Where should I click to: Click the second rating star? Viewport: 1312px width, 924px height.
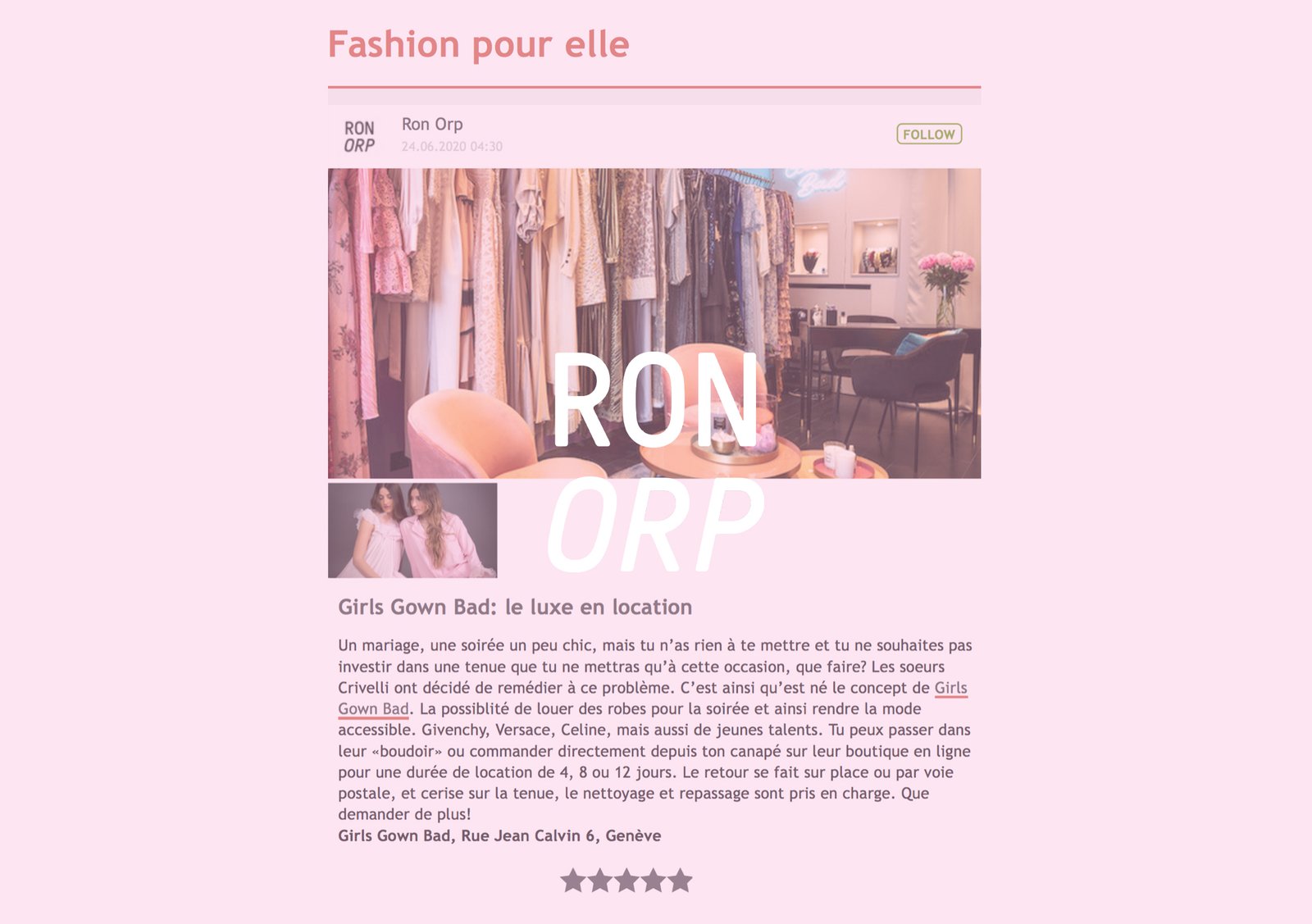[599, 881]
